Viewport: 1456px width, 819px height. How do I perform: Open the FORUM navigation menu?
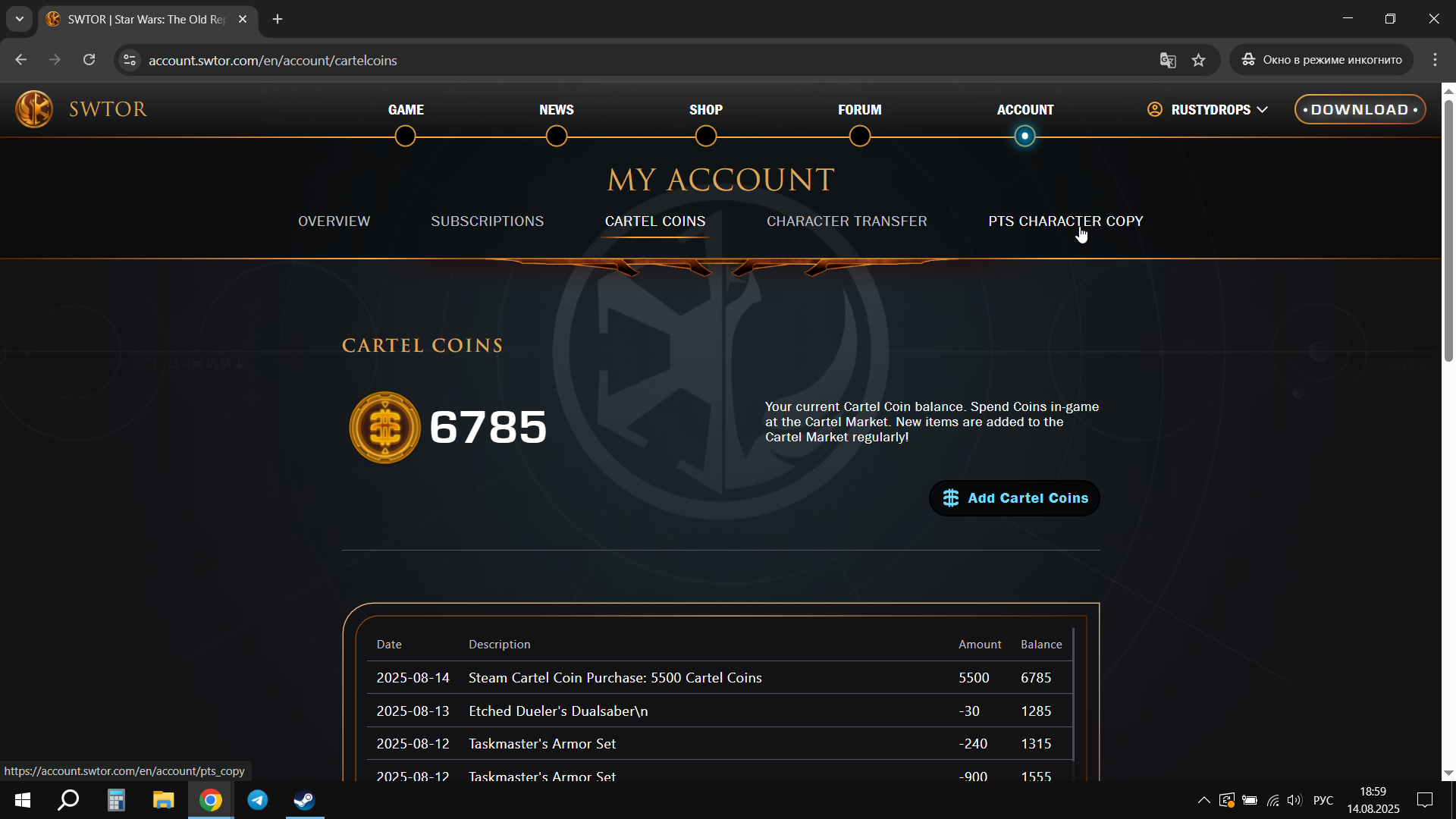(860, 109)
